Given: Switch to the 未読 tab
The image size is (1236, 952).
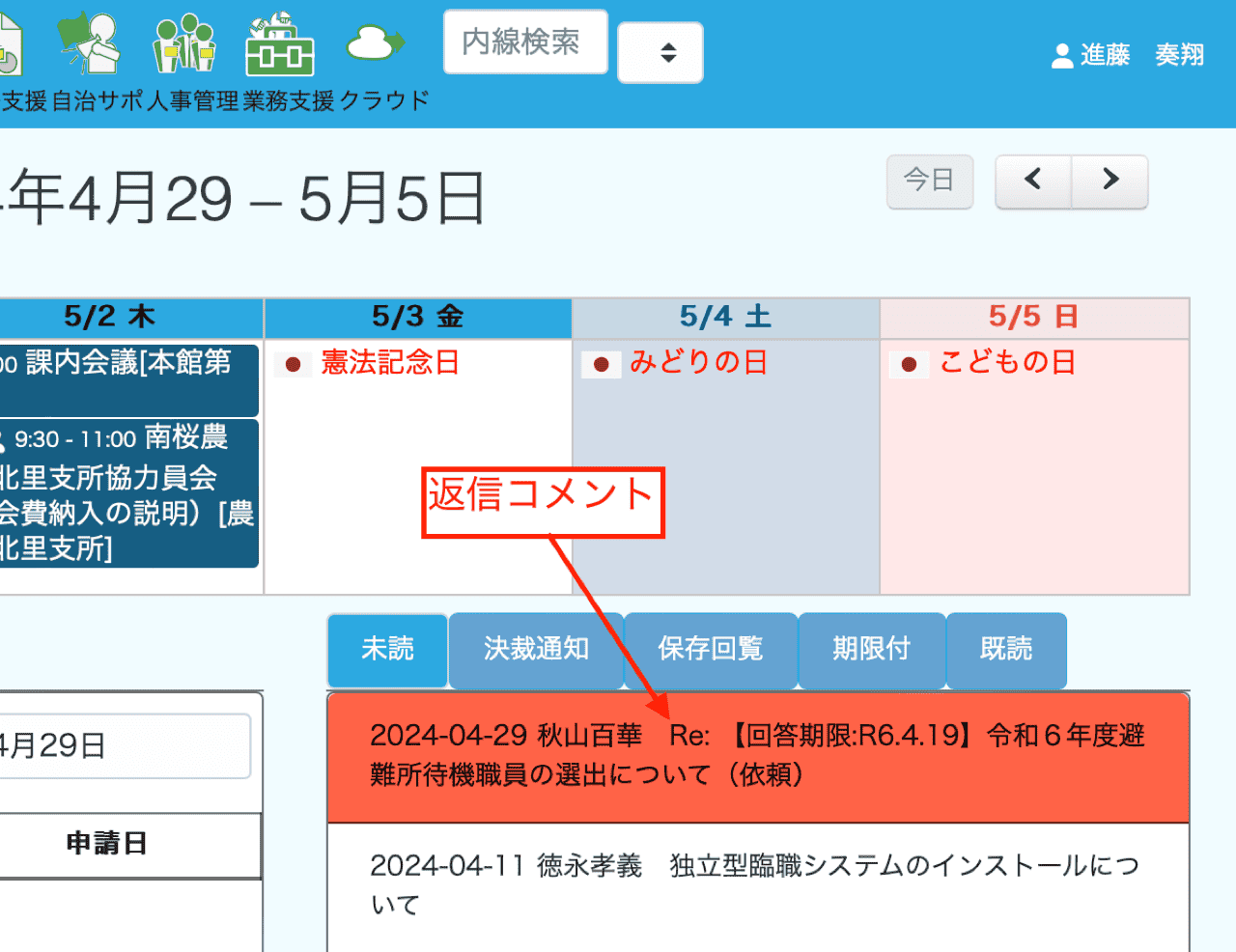Looking at the screenshot, I should pos(387,650).
